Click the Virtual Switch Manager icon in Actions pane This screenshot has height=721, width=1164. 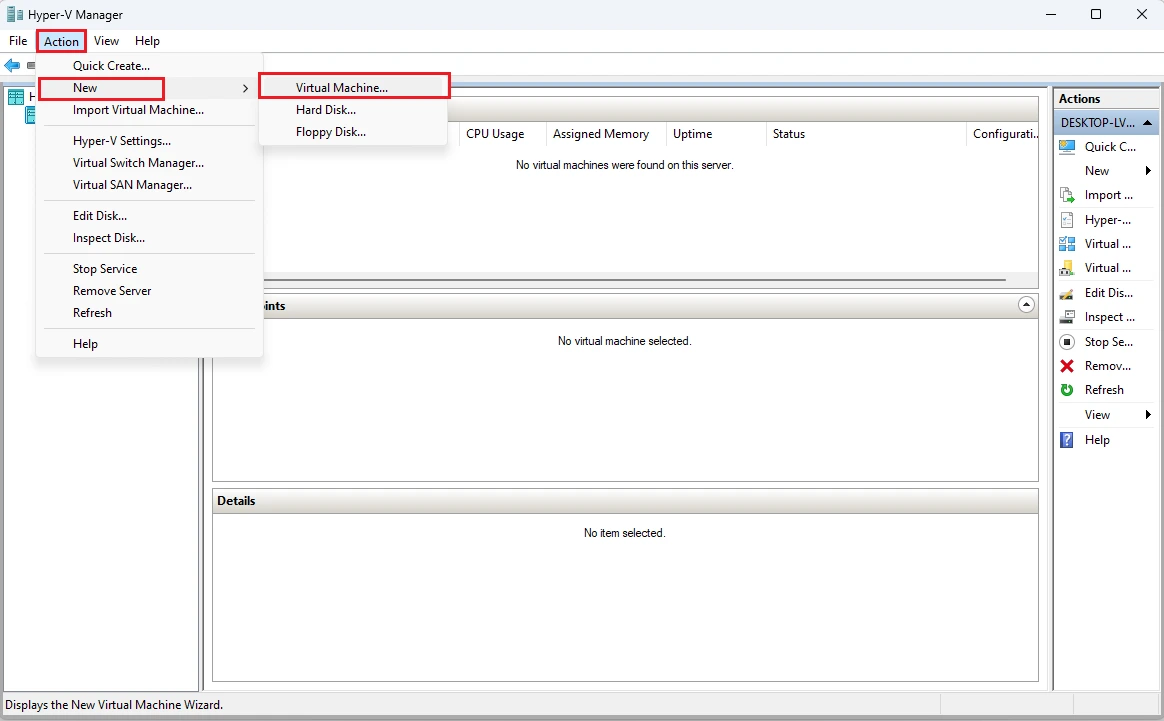click(x=1067, y=244)
